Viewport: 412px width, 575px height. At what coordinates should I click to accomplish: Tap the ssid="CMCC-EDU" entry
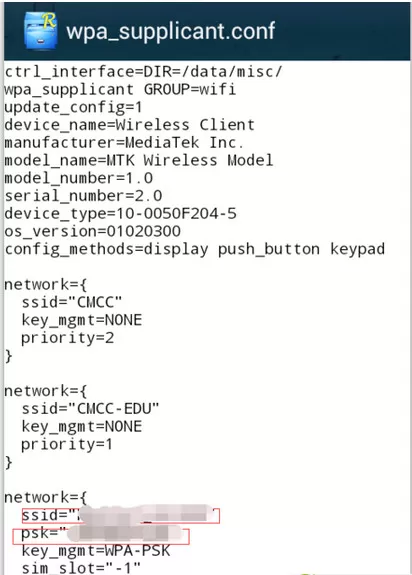(90, 409)
